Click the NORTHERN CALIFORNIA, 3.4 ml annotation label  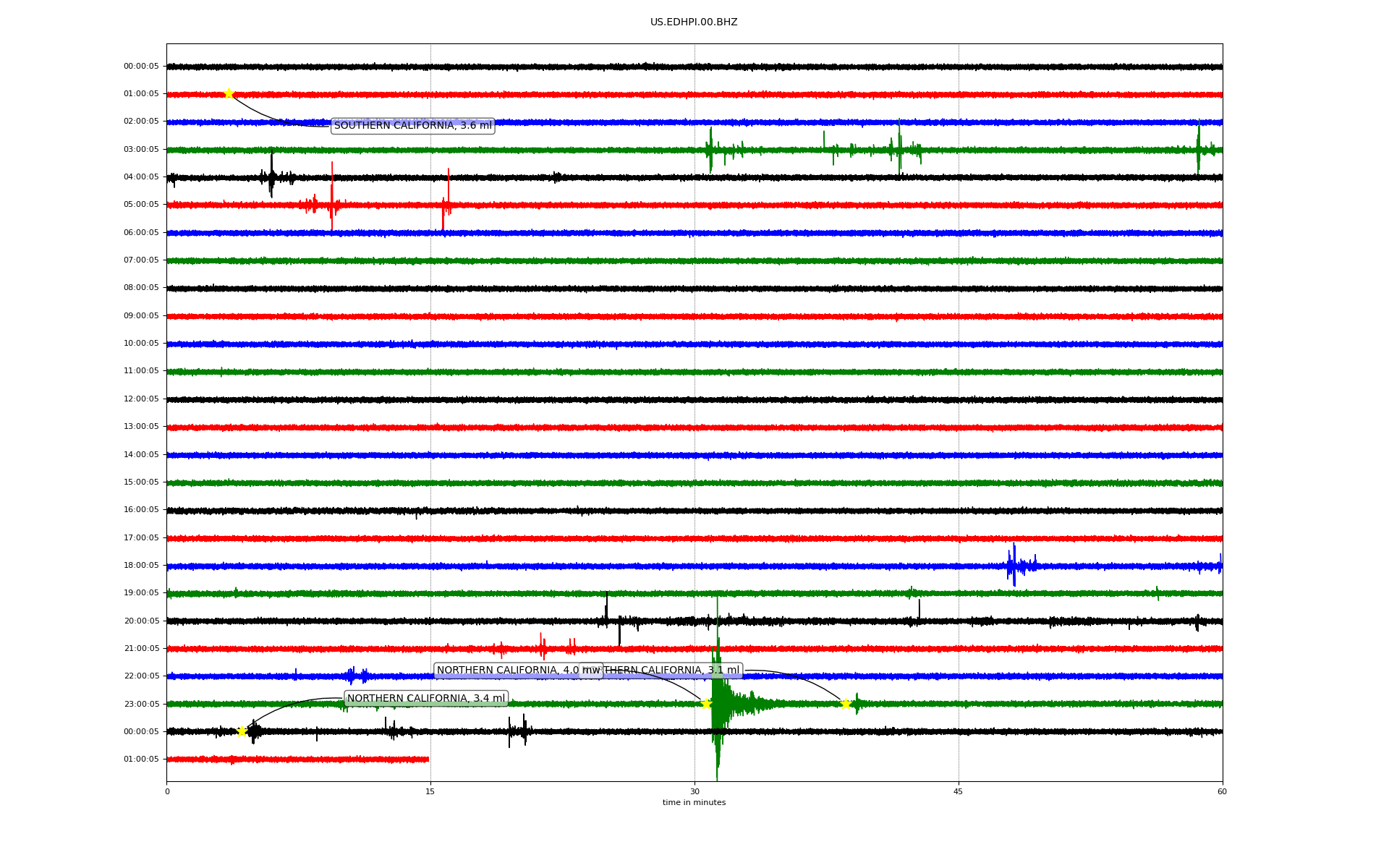point(426,699)
